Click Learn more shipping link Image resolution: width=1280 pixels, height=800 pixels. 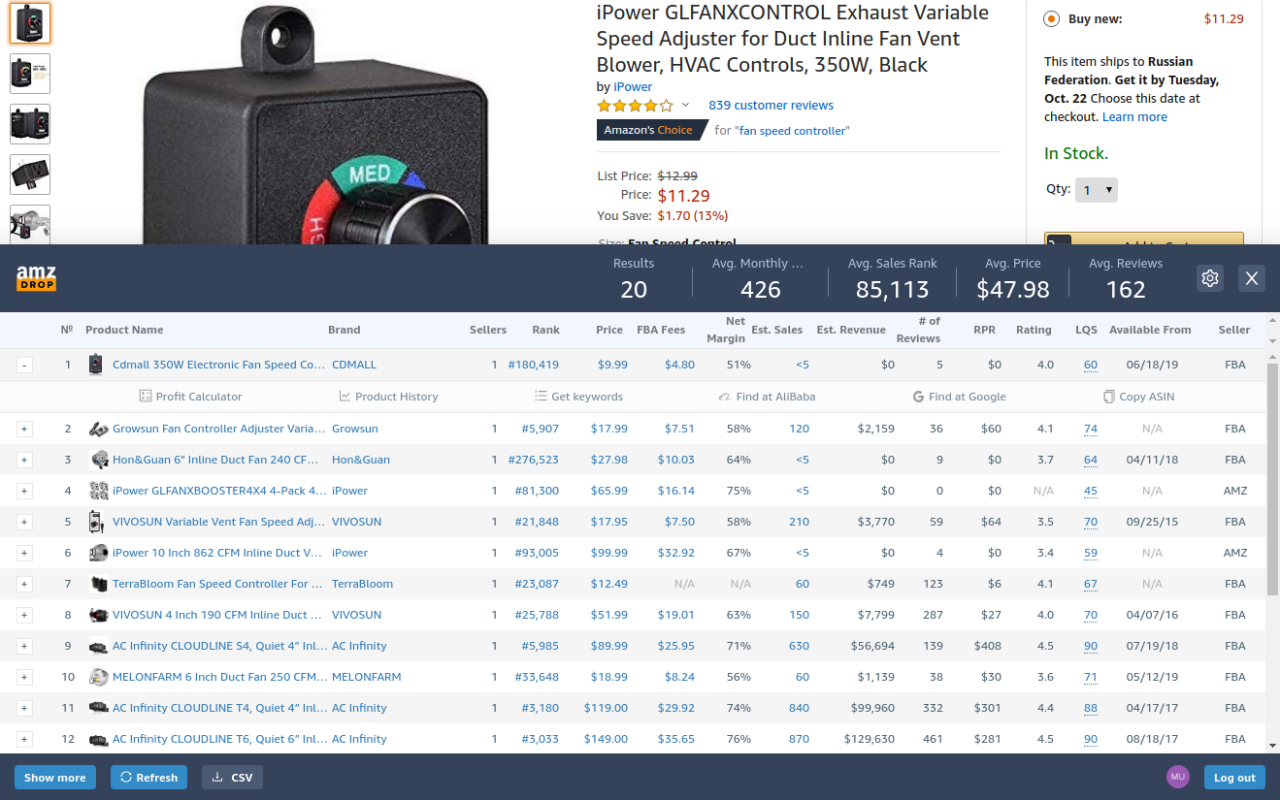(x=1134, y=117)
